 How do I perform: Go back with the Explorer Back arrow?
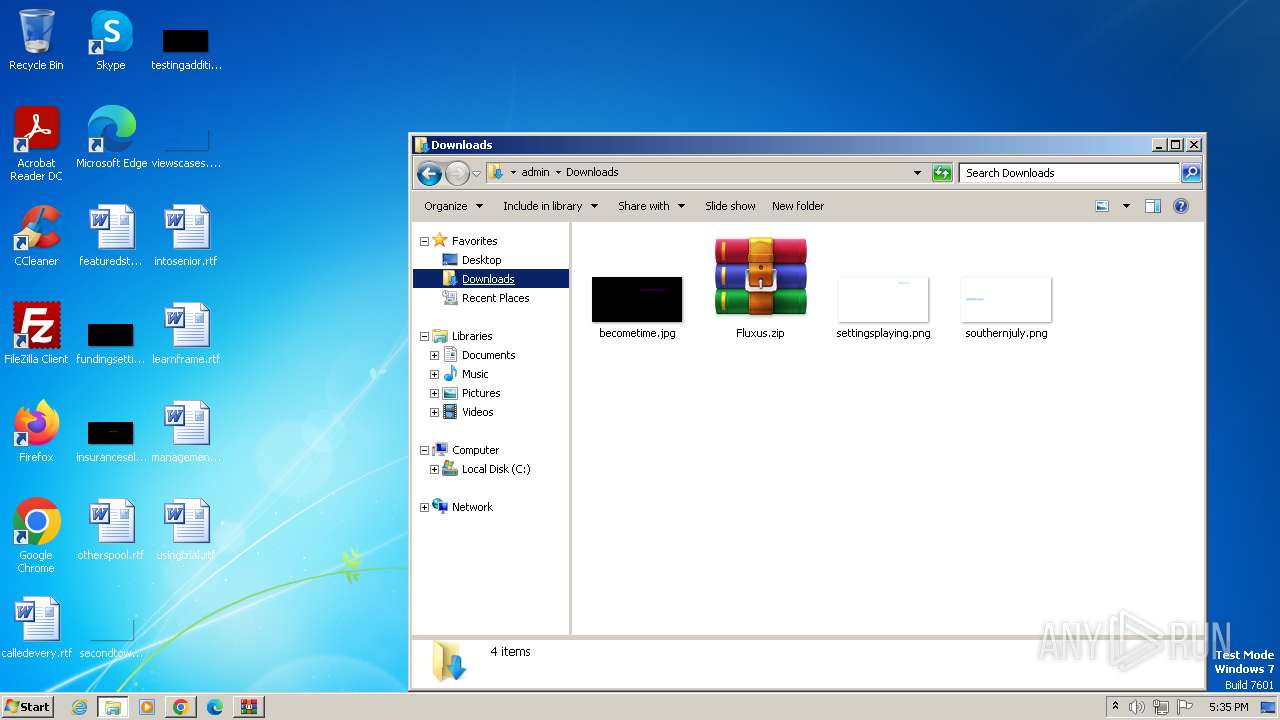pos(430,173)
